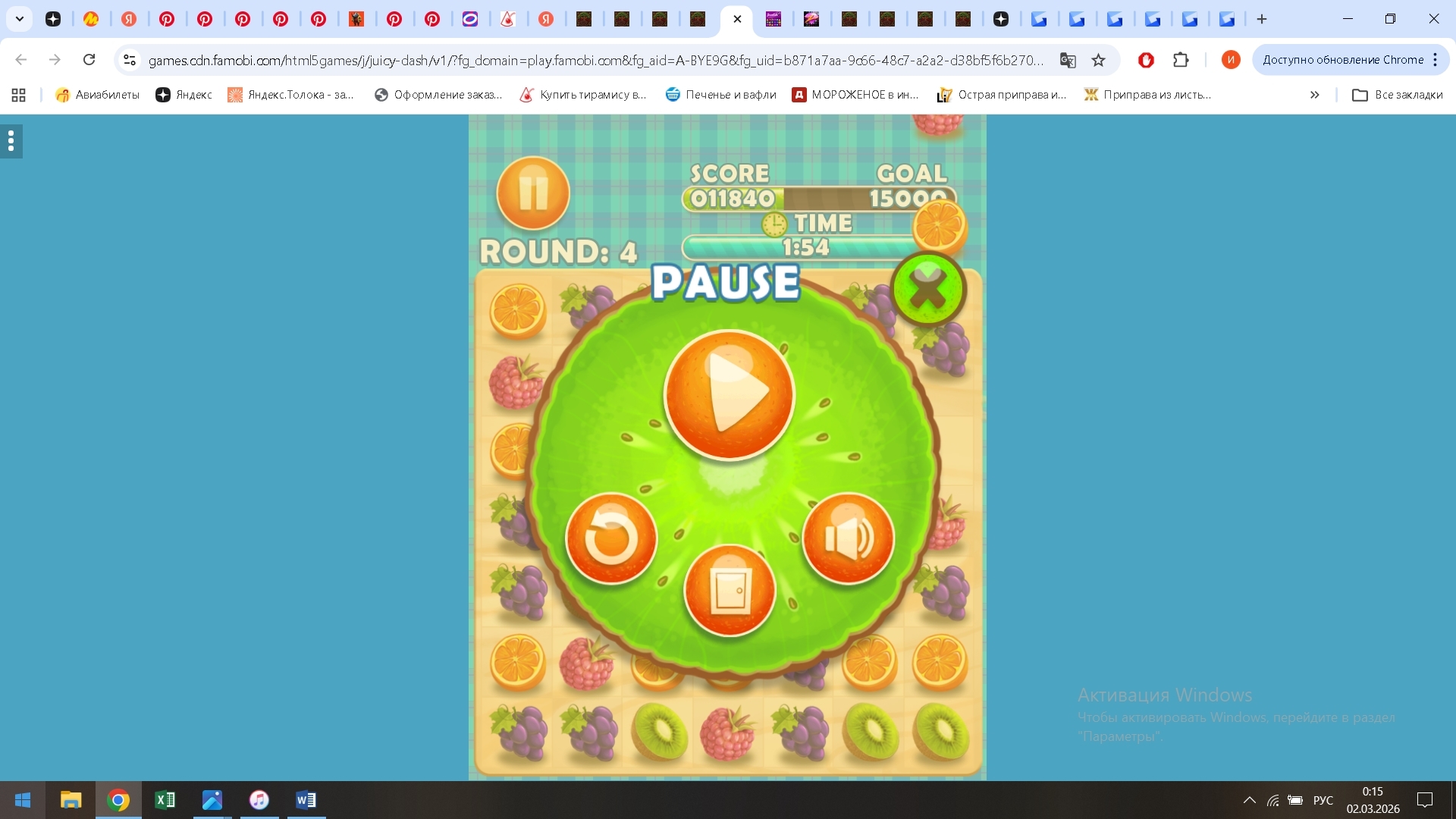This screenshot has height=819, width=1456.
Task: Click the orange pause button
Action: click(x=533, y=193)
